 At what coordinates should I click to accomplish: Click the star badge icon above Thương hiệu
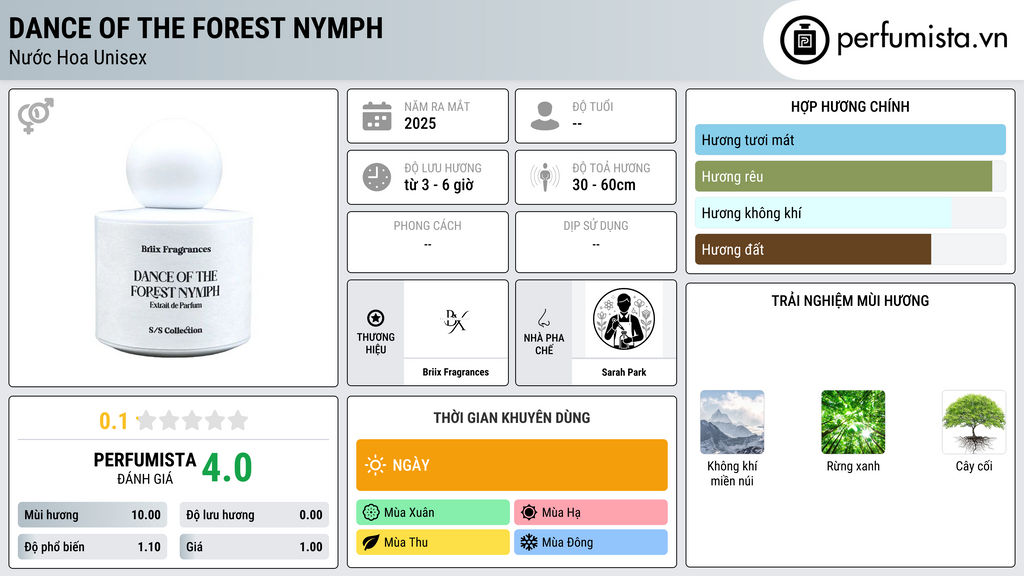pos(376,318)
